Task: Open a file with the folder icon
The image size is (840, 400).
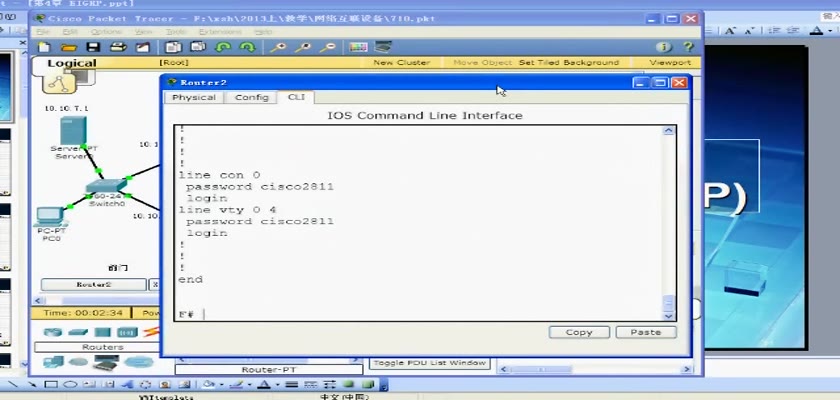Action: pyautogui.click(x=69, y=47)
